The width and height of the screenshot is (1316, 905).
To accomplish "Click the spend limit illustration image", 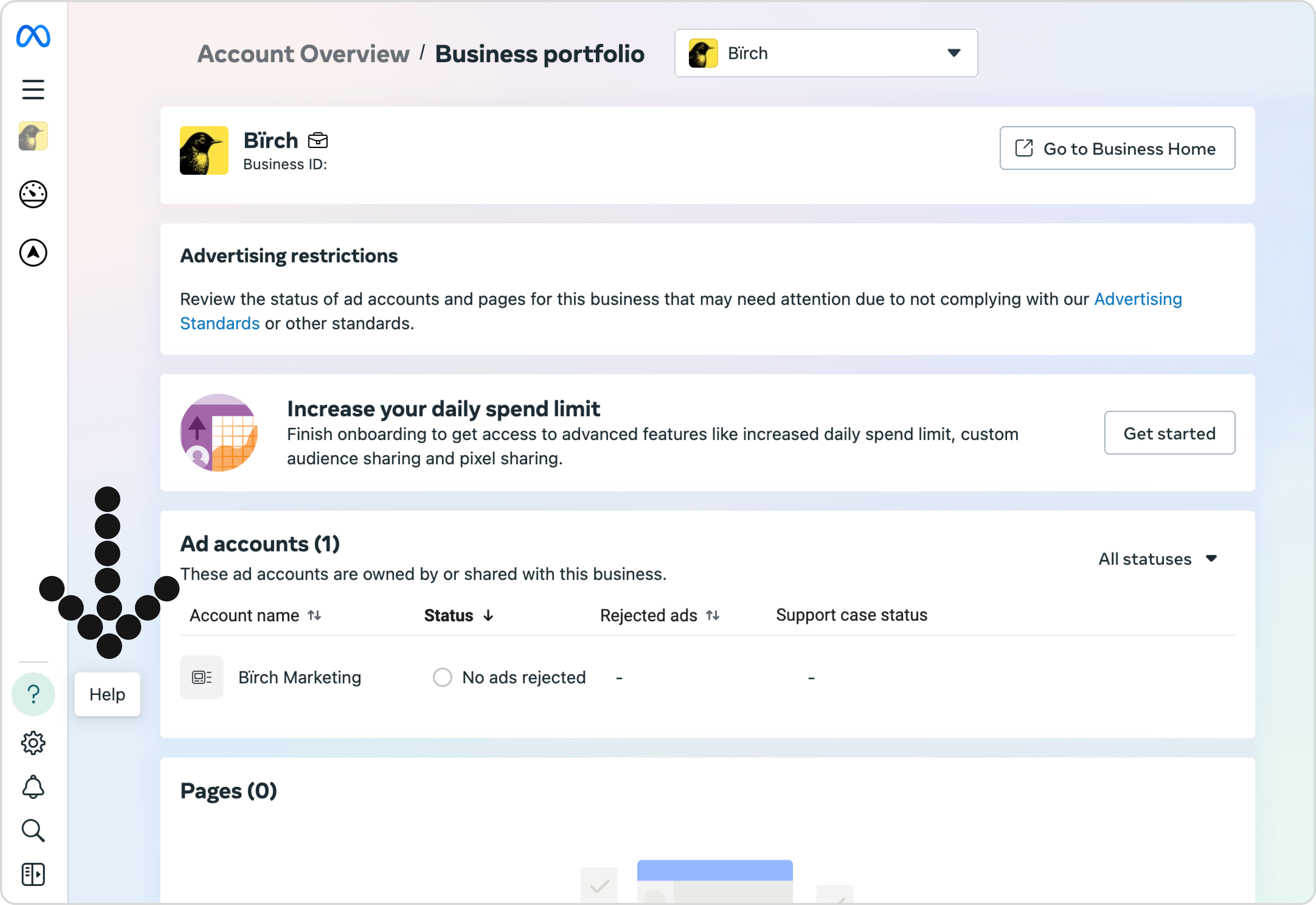I will point(219,433).
